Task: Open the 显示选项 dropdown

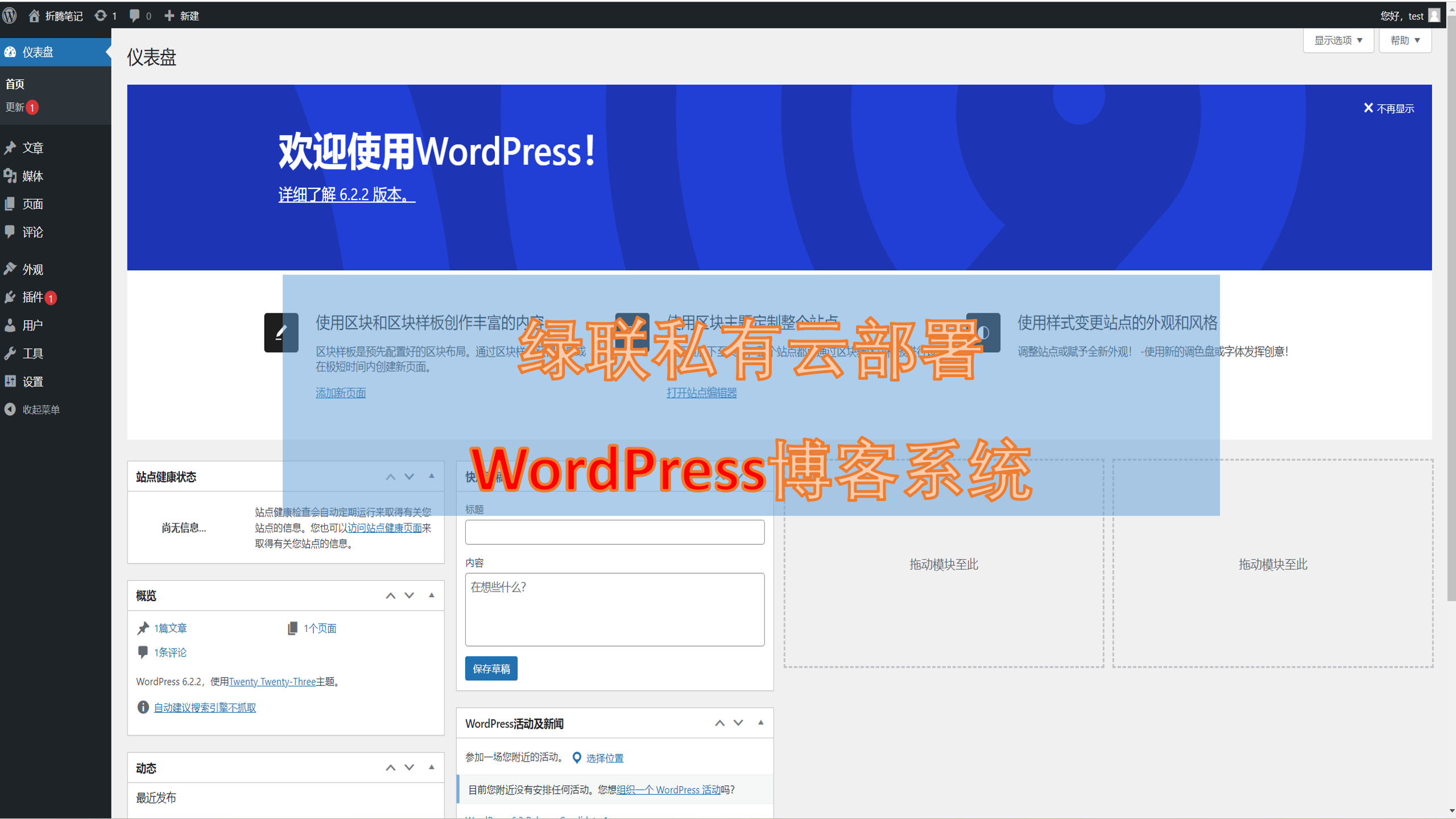Action: click(1338, 40)
